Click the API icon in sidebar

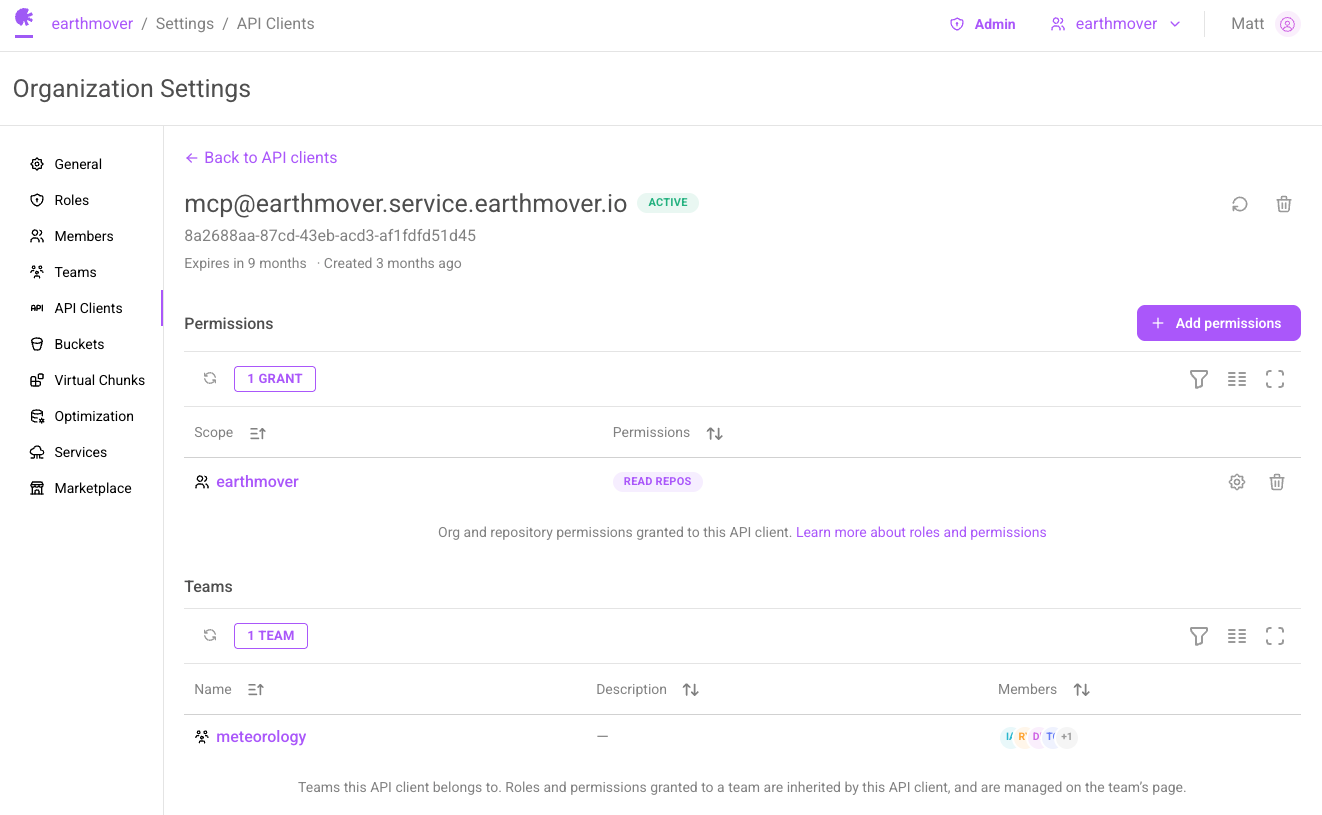pos(37,308)
